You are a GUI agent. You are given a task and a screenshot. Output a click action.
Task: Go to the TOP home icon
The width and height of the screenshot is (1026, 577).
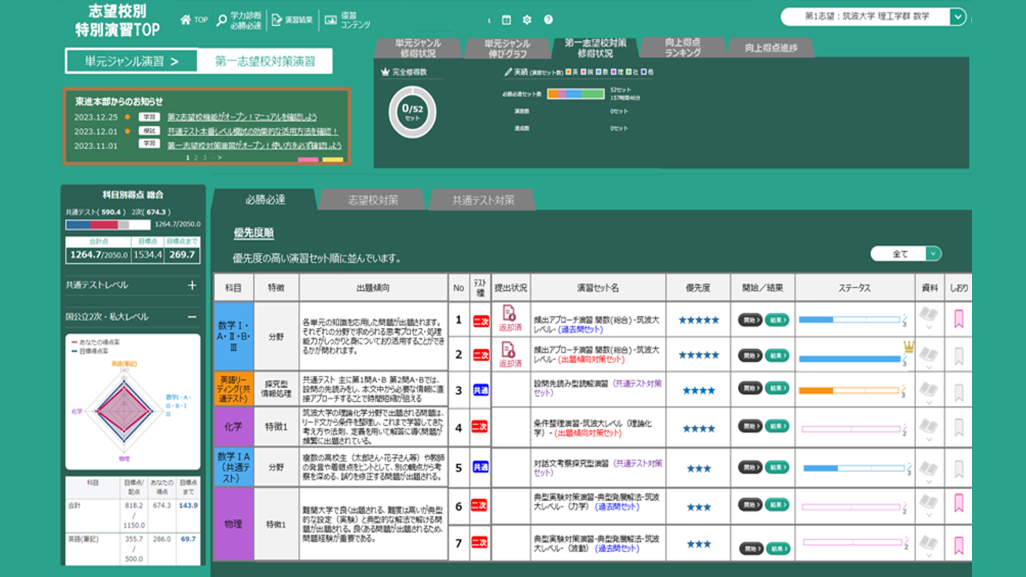click(186, 20)
